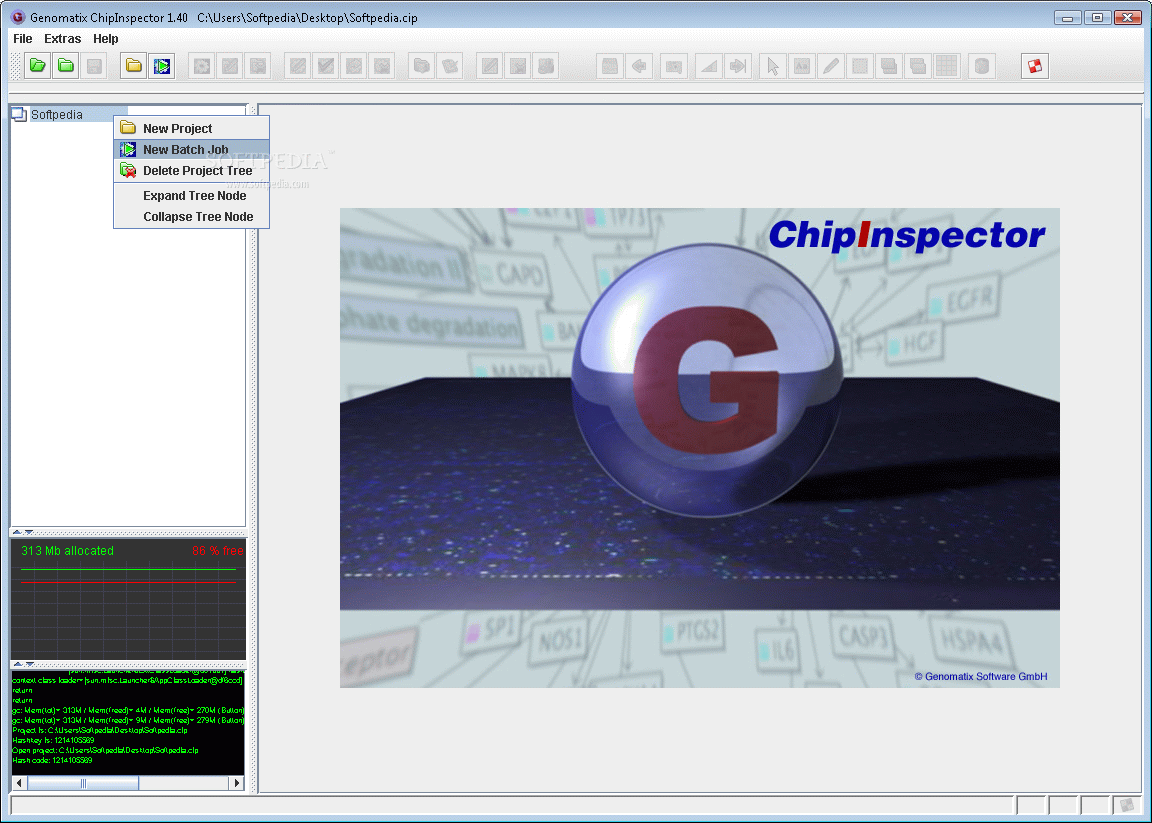Click down arrow on divider above memory monitor
The height and width of the screenshot is (823, 1152).
pos(29,531)
